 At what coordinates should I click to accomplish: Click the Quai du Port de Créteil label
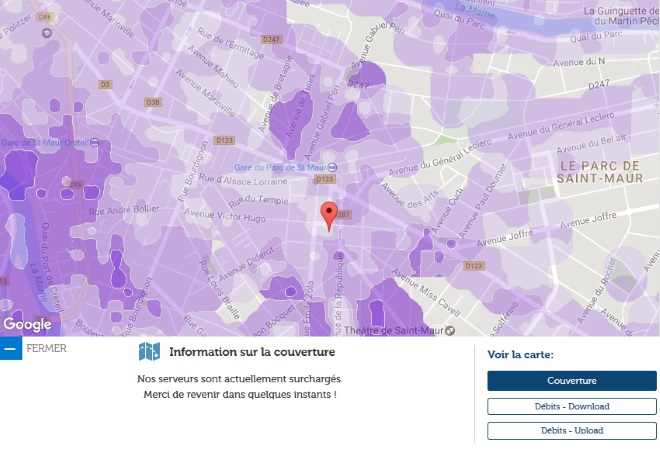click(52, 268)
